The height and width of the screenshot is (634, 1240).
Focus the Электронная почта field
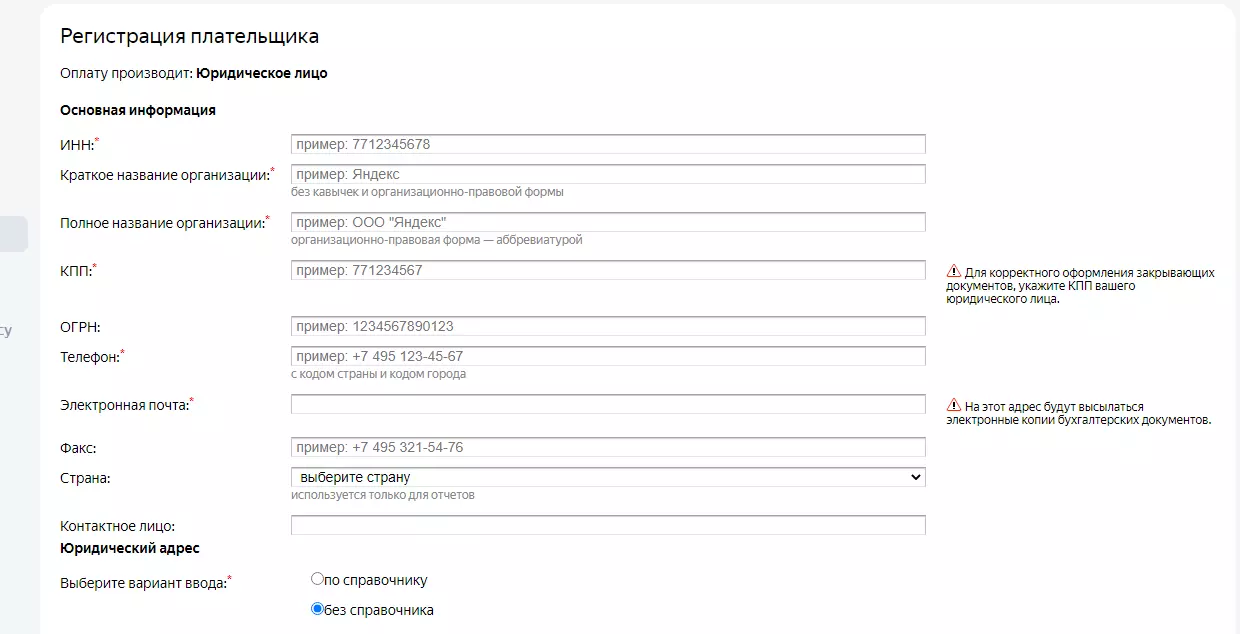click(x=608, y=404)
